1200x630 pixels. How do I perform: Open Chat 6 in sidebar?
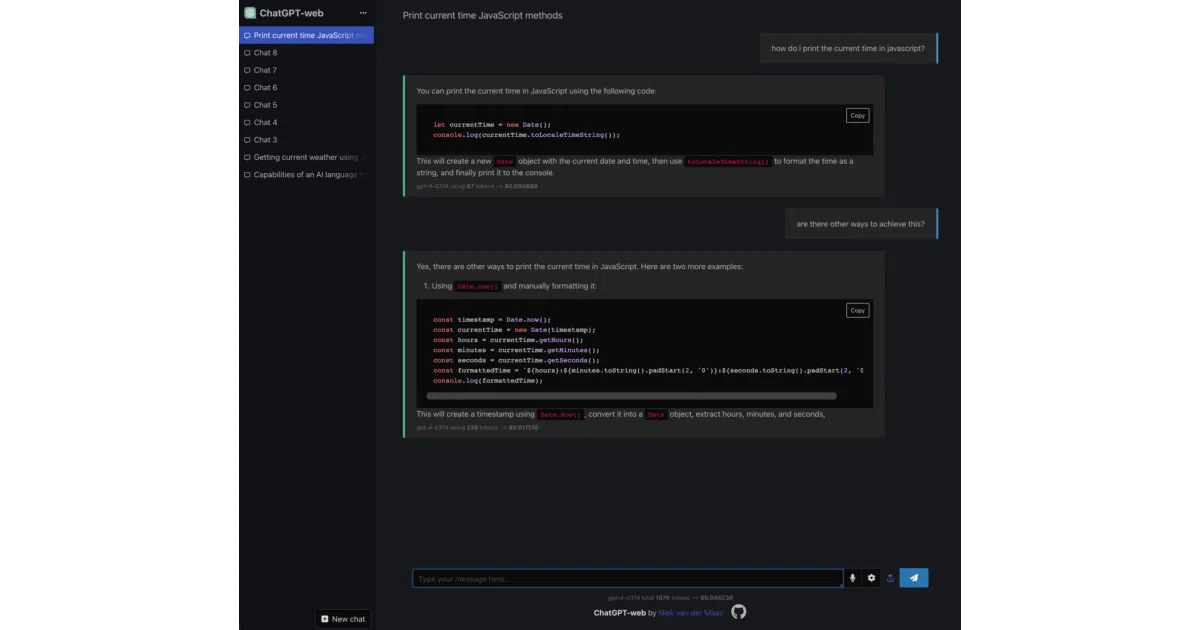(x=307, y=88)
